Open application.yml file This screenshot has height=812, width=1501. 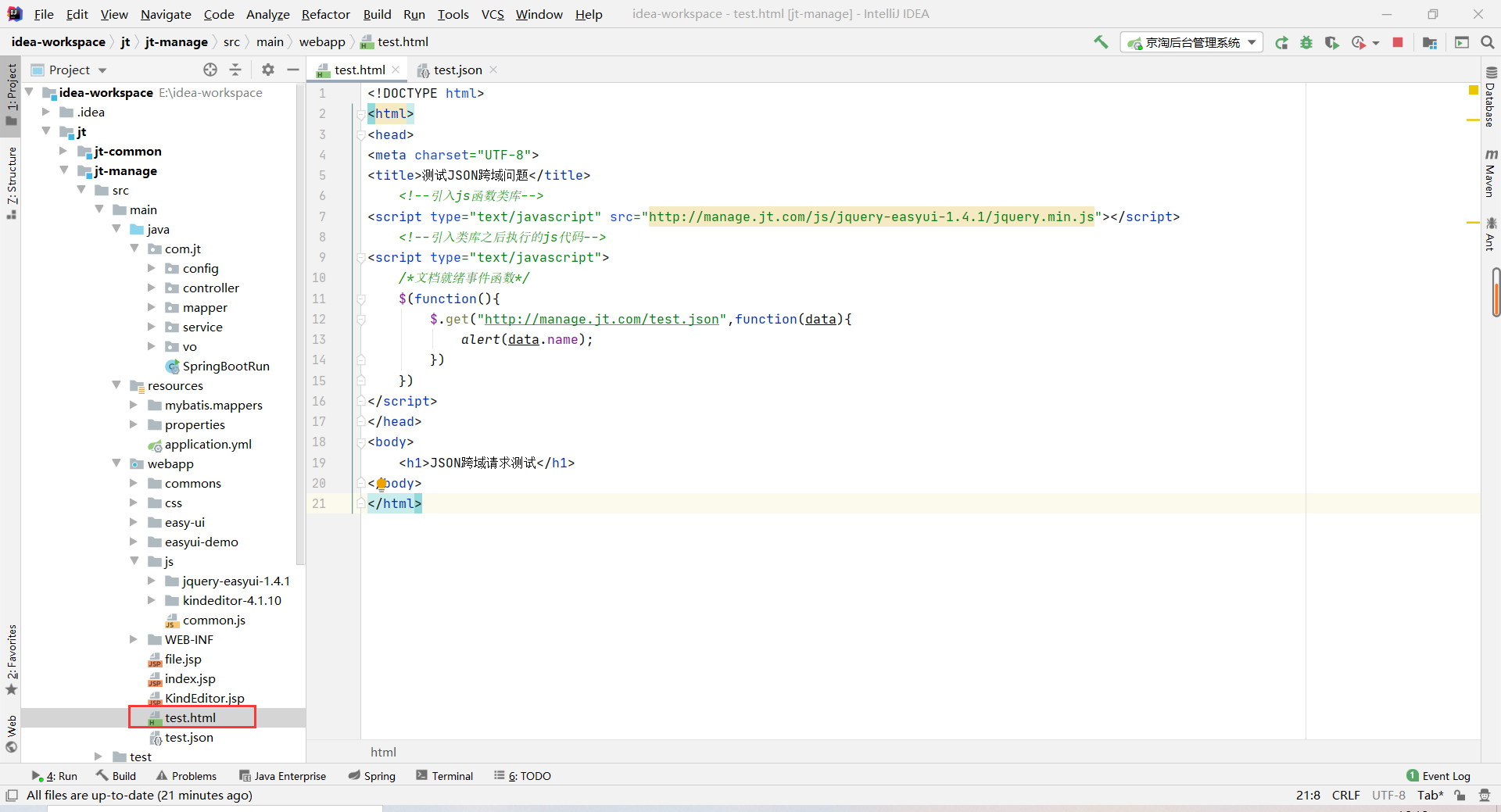tap(200, 445)
